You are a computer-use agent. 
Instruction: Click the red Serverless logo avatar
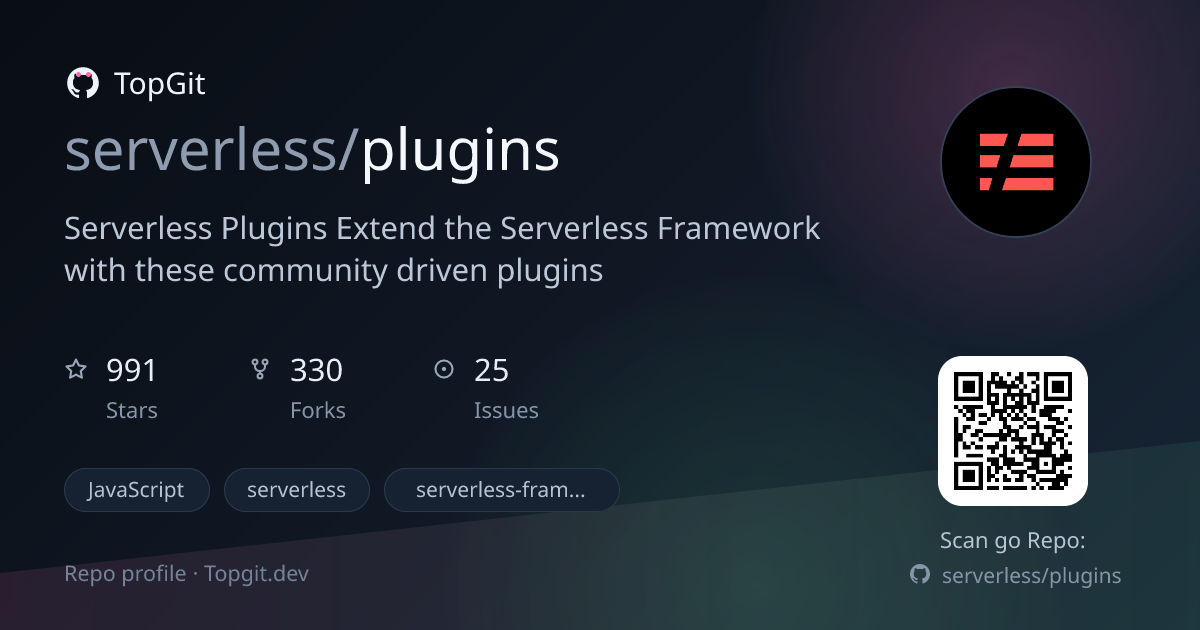(1015, 162)
